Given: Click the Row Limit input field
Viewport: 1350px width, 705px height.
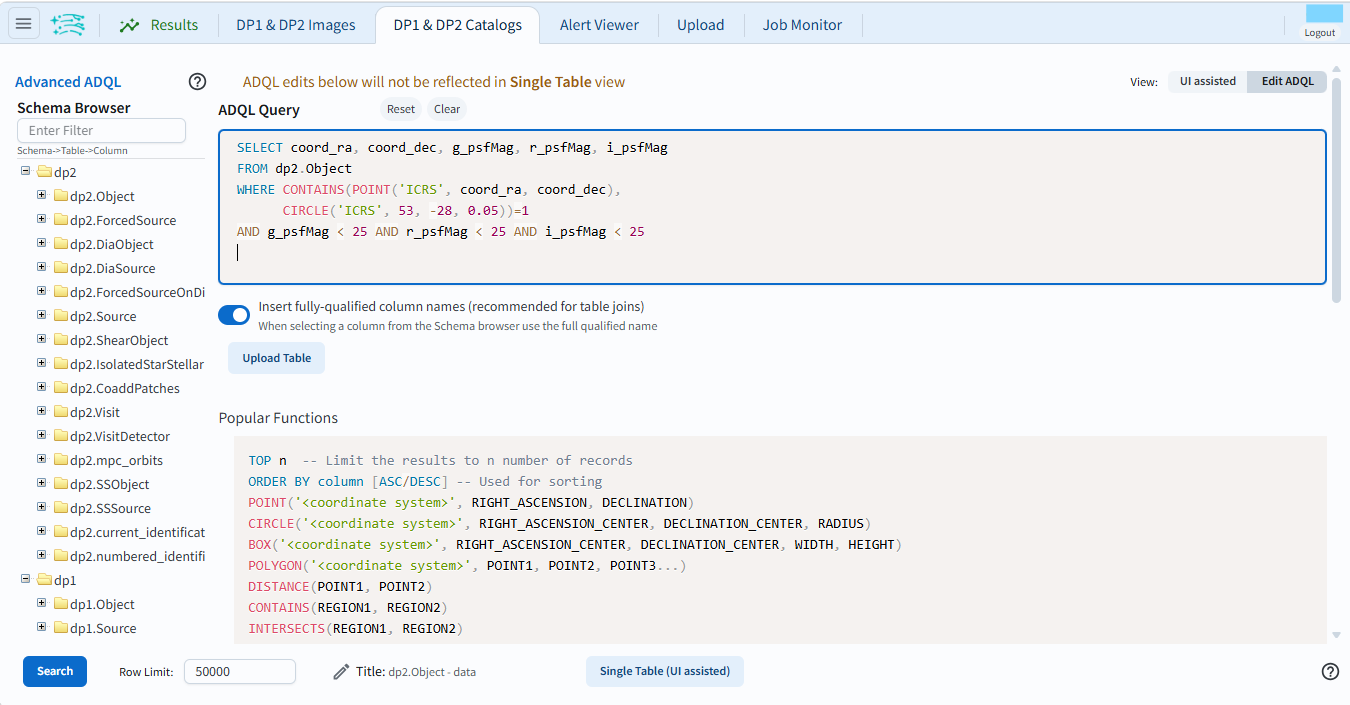Looking at the screenshot, I should click(240, 672).
